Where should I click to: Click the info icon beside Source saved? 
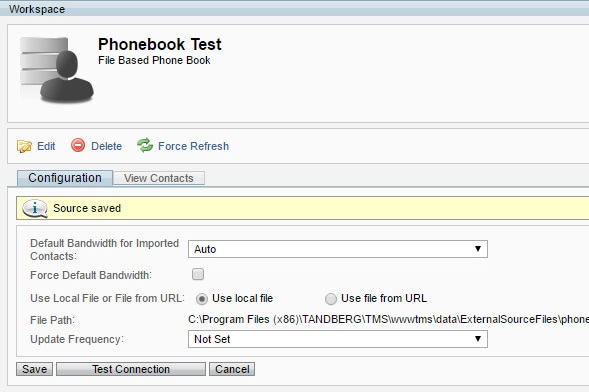(x=35, y=208)
